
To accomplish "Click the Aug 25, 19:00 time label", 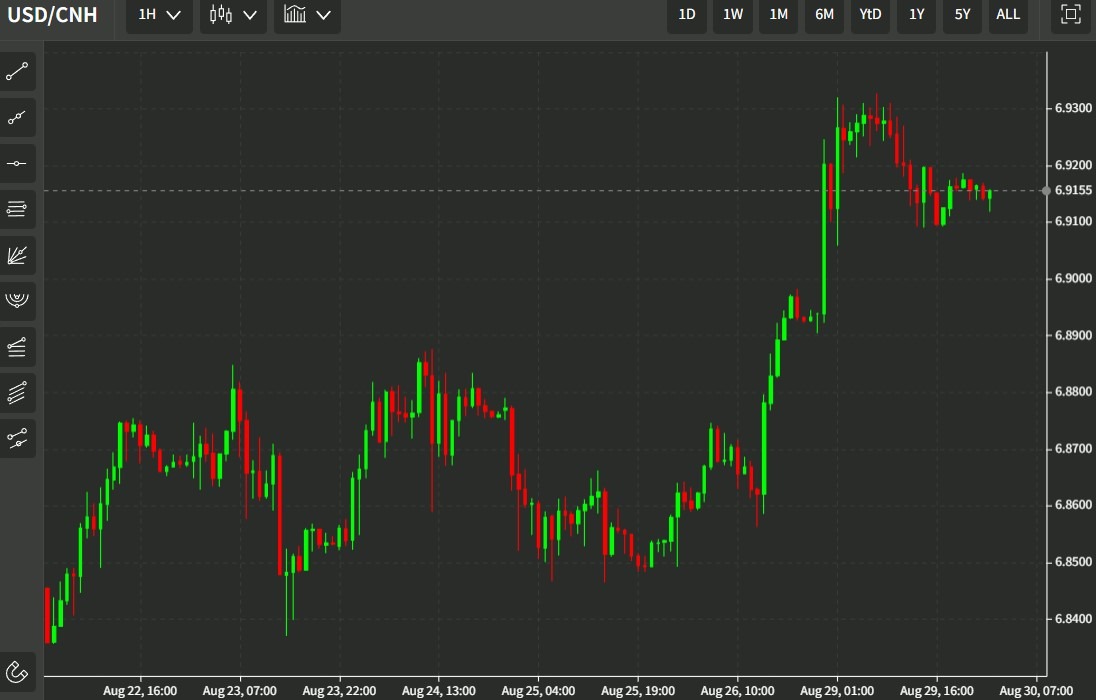I will pyautogui.click(x=638, y=691).
